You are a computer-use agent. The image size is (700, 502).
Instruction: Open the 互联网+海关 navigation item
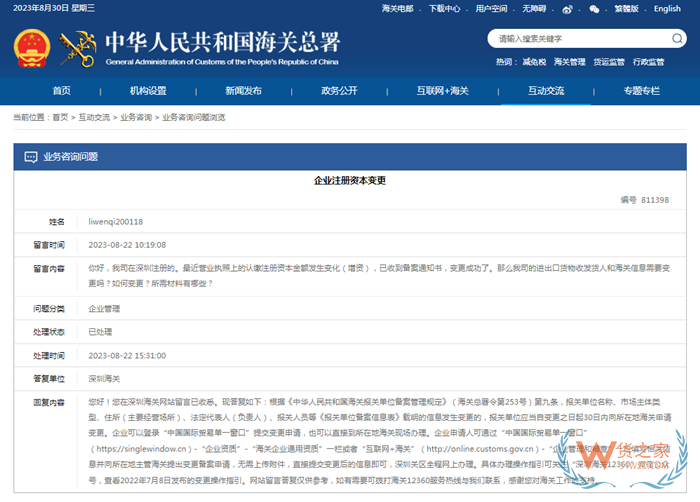pos(442,91)
